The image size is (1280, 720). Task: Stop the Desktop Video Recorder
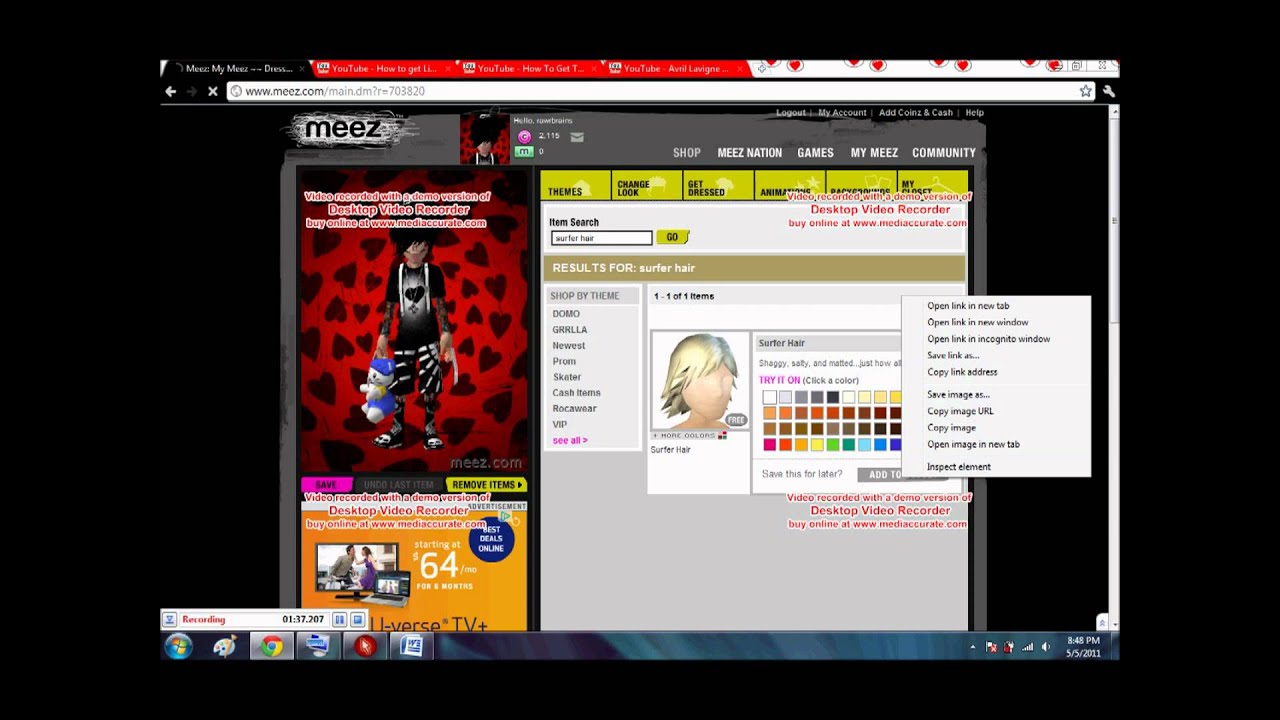(357, 620)
